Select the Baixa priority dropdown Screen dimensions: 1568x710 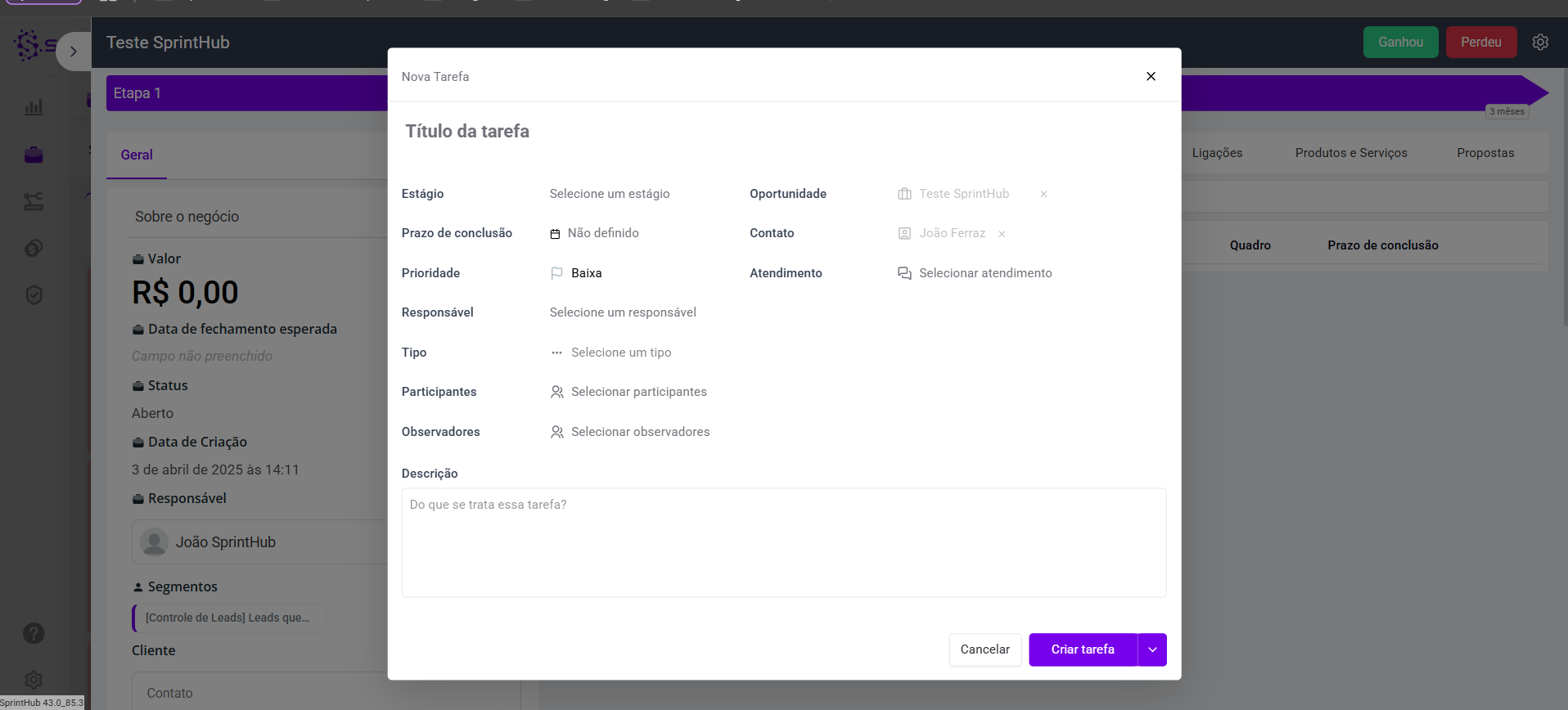coord(586,273)
